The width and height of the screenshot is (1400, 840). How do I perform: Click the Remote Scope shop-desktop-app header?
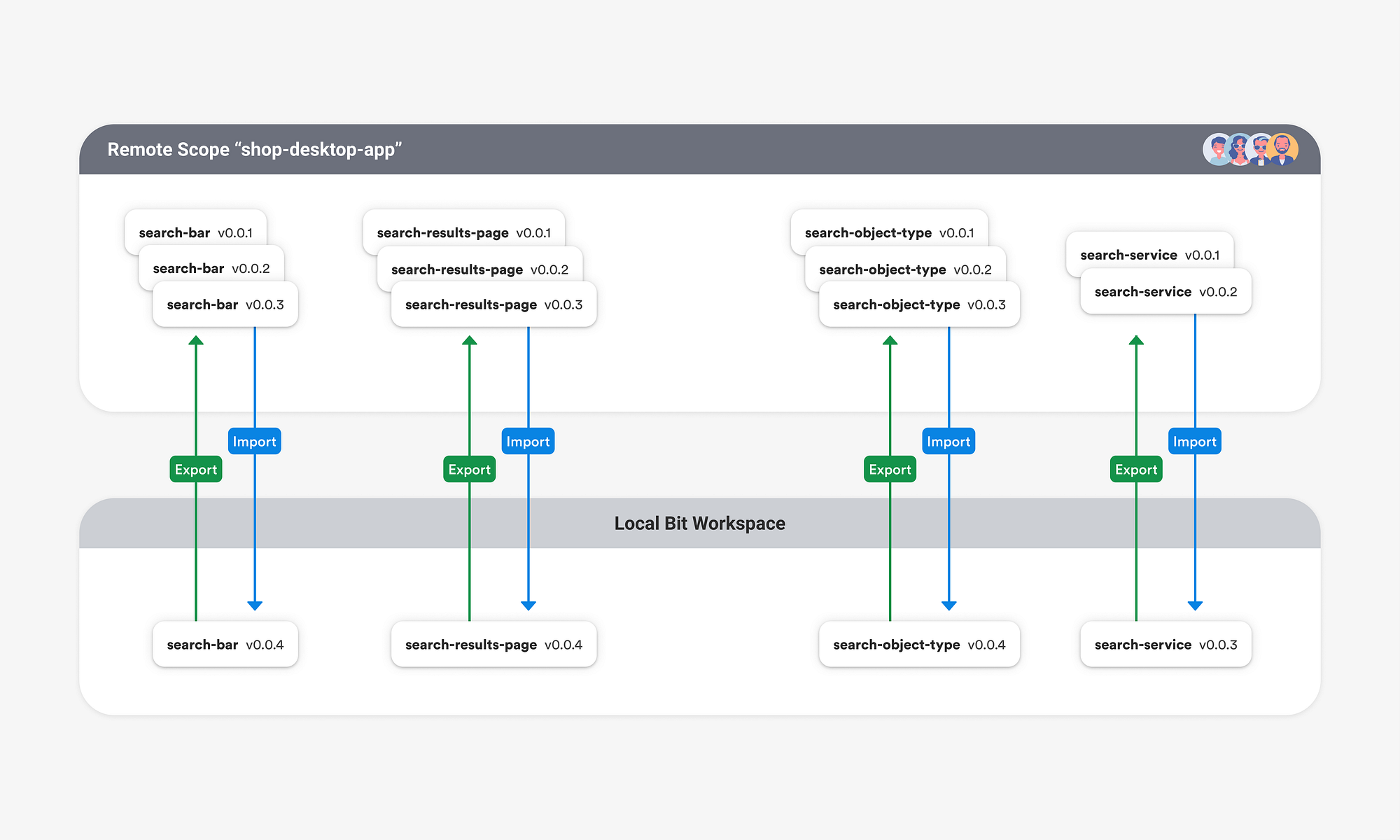(x=255, y=149)
